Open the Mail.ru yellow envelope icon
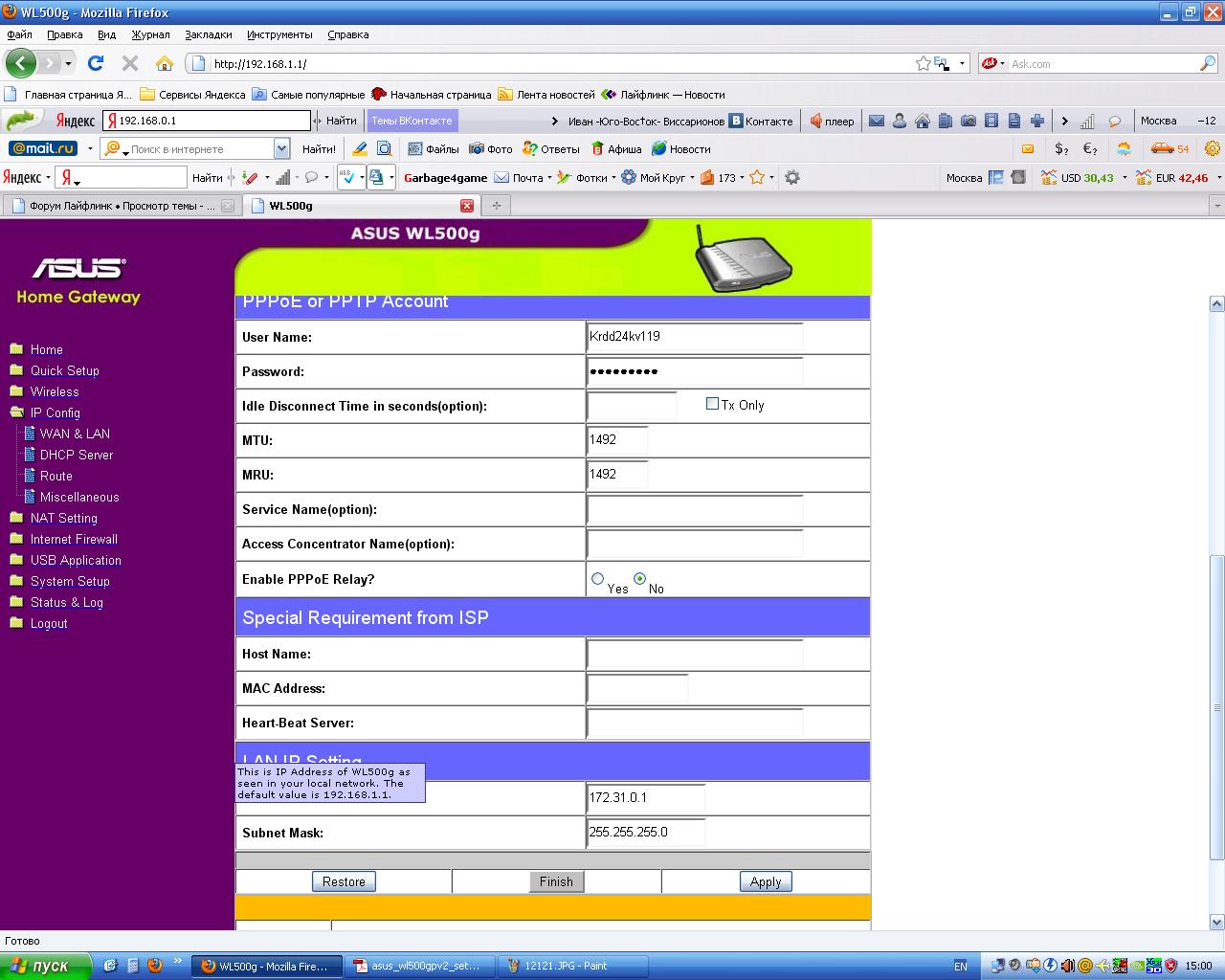The height and width of the screenshot is (980, 1225). [1028, 148]
